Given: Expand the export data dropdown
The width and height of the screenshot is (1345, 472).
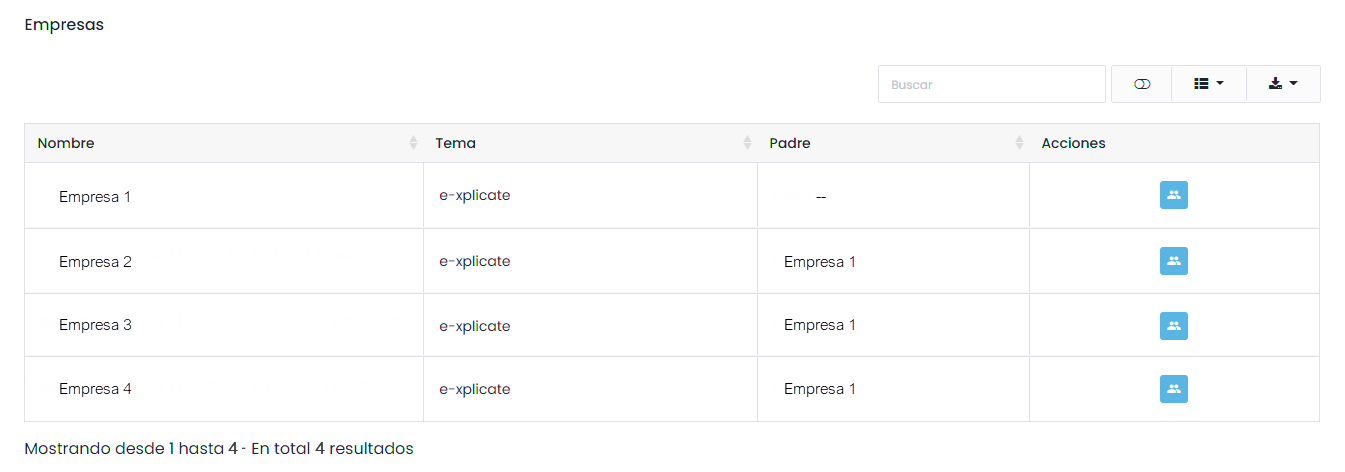Looking at the screenshot, I should 1283,84.
